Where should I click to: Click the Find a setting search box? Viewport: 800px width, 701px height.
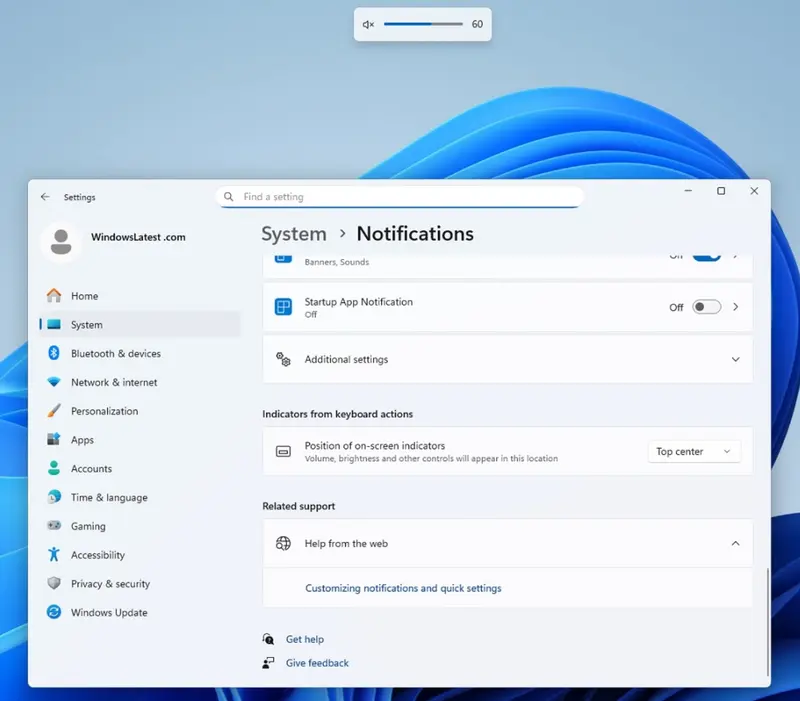coord(400,197)
